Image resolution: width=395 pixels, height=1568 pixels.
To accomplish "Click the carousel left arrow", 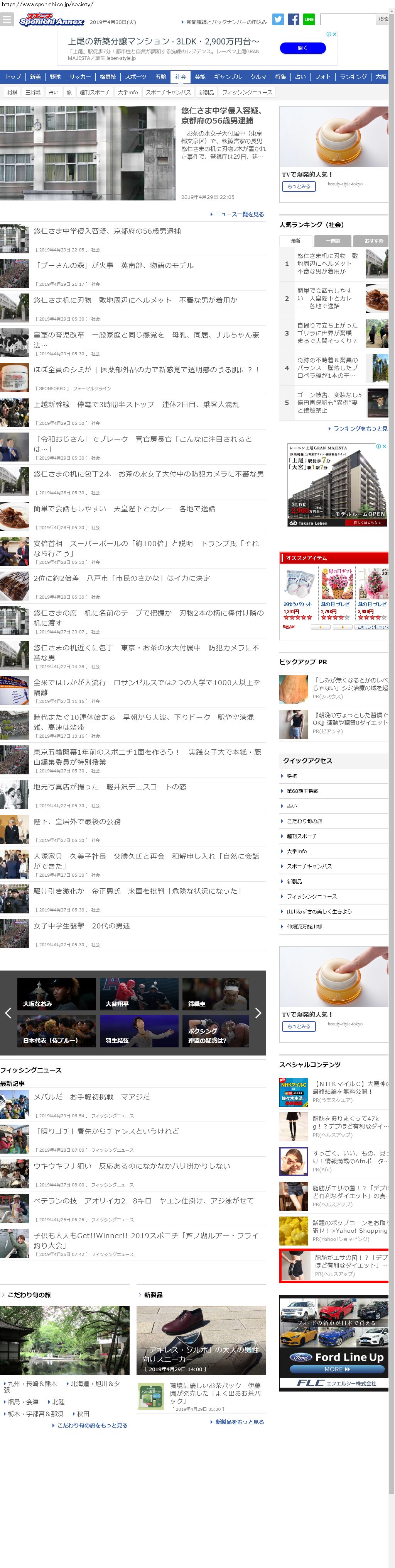I will tap(8, 1013).
